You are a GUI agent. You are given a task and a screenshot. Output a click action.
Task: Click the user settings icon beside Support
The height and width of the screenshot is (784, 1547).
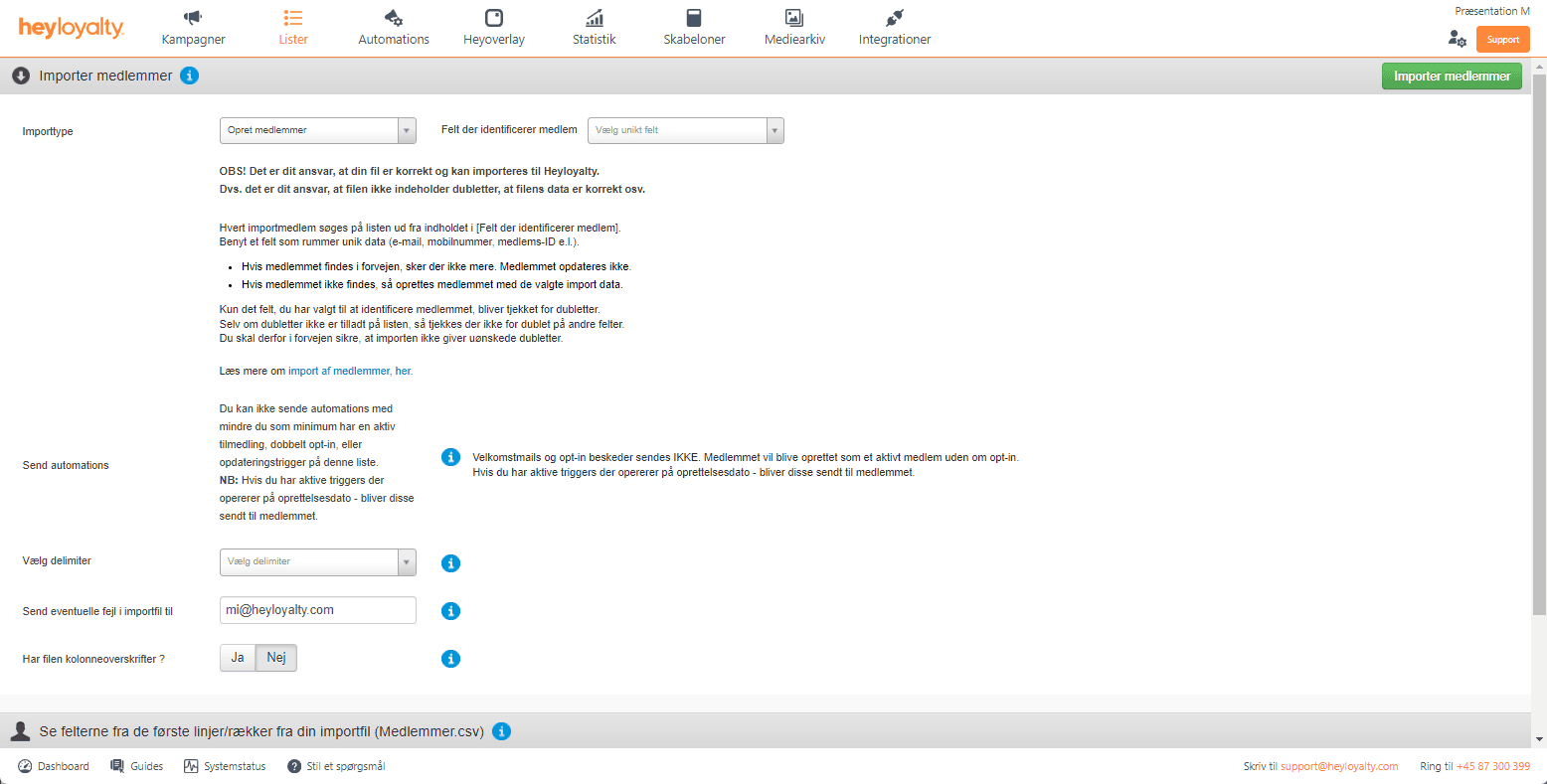[x=1458, y=39]
